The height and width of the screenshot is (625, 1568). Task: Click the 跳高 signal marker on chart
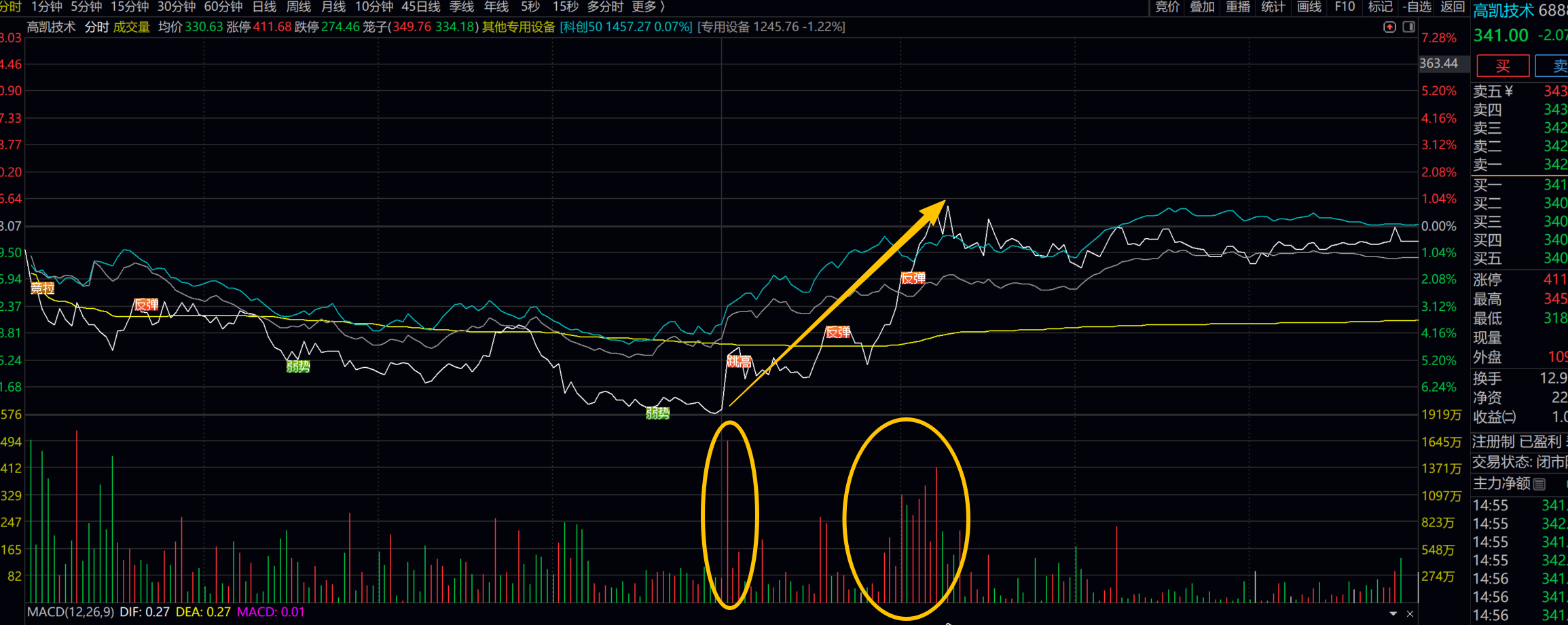tap(739, 361)
